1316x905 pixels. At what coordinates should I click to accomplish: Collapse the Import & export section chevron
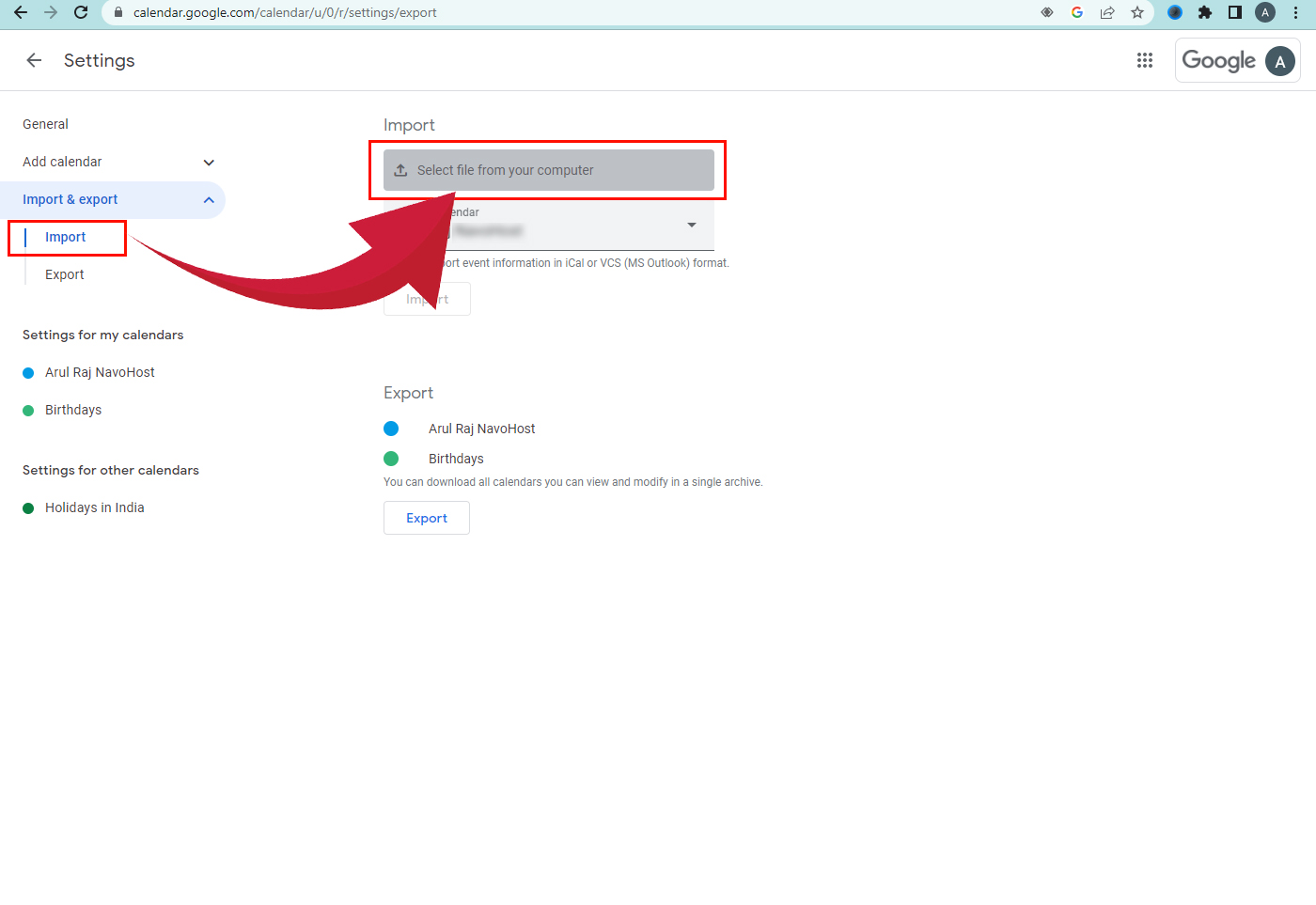(x=209, y=199)
